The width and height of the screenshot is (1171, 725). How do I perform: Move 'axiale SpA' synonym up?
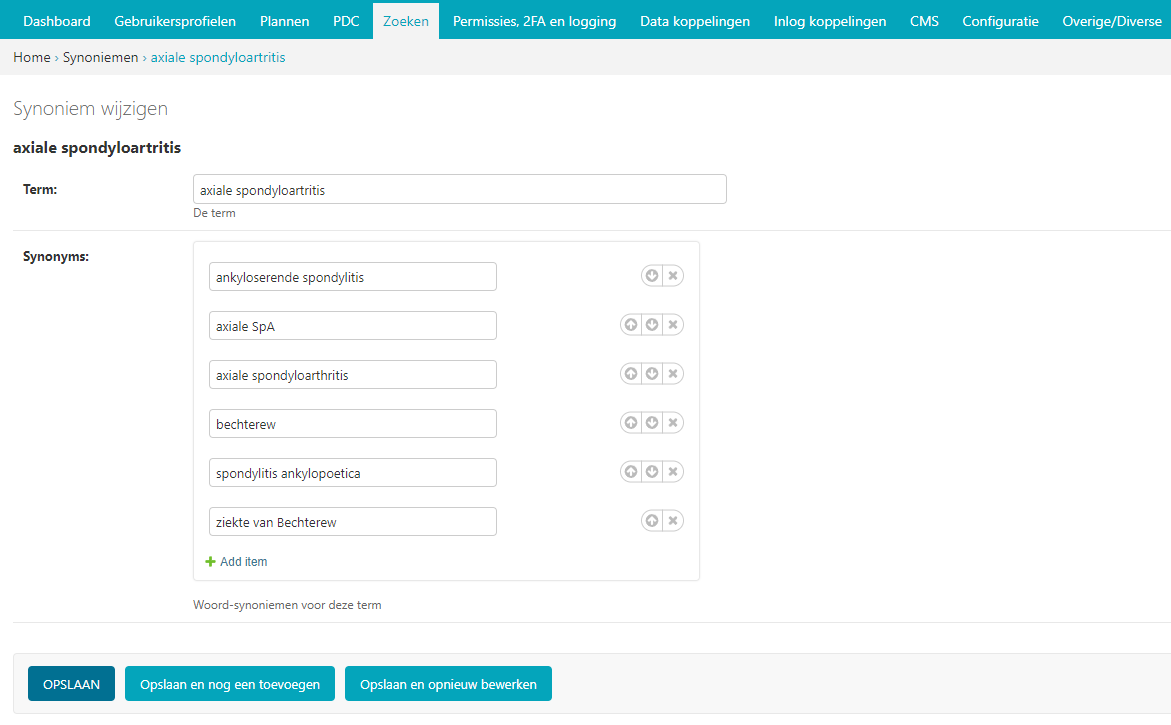[631, 325]
